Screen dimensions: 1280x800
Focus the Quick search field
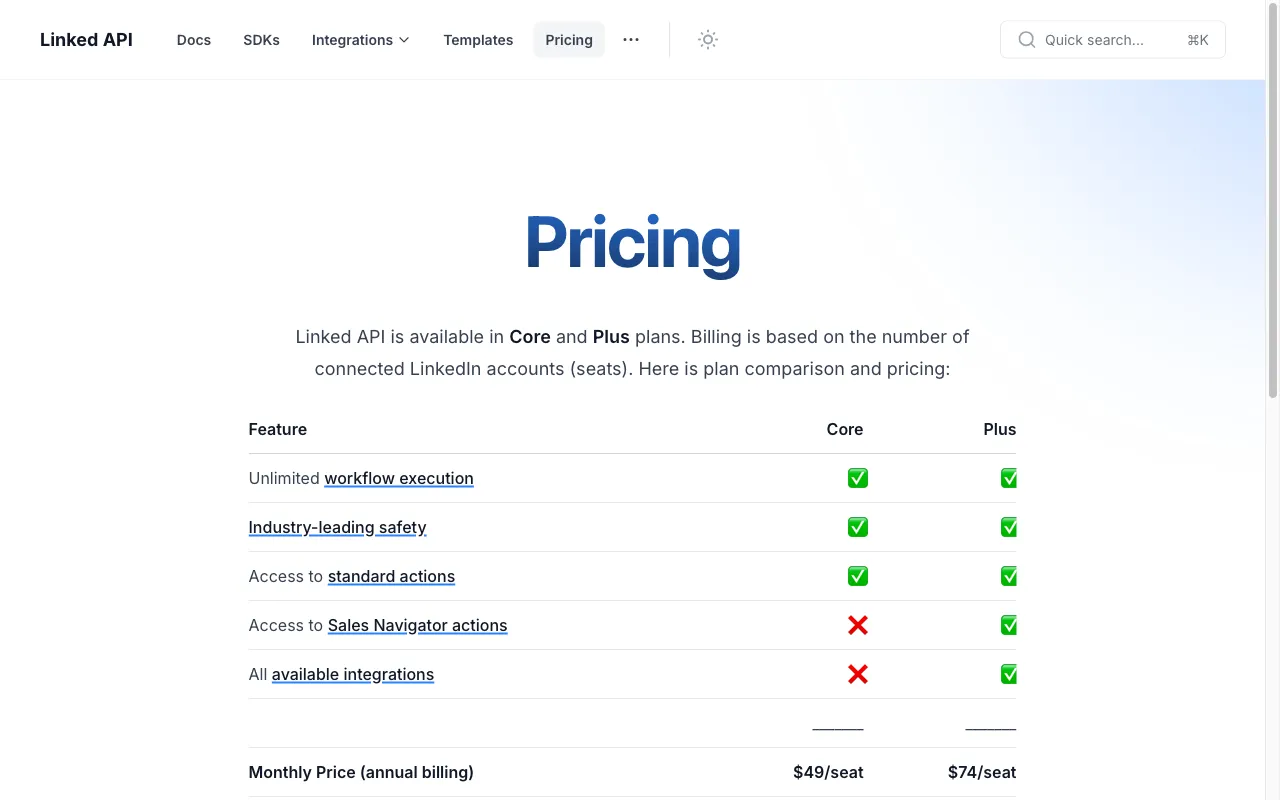point(1112,40)
